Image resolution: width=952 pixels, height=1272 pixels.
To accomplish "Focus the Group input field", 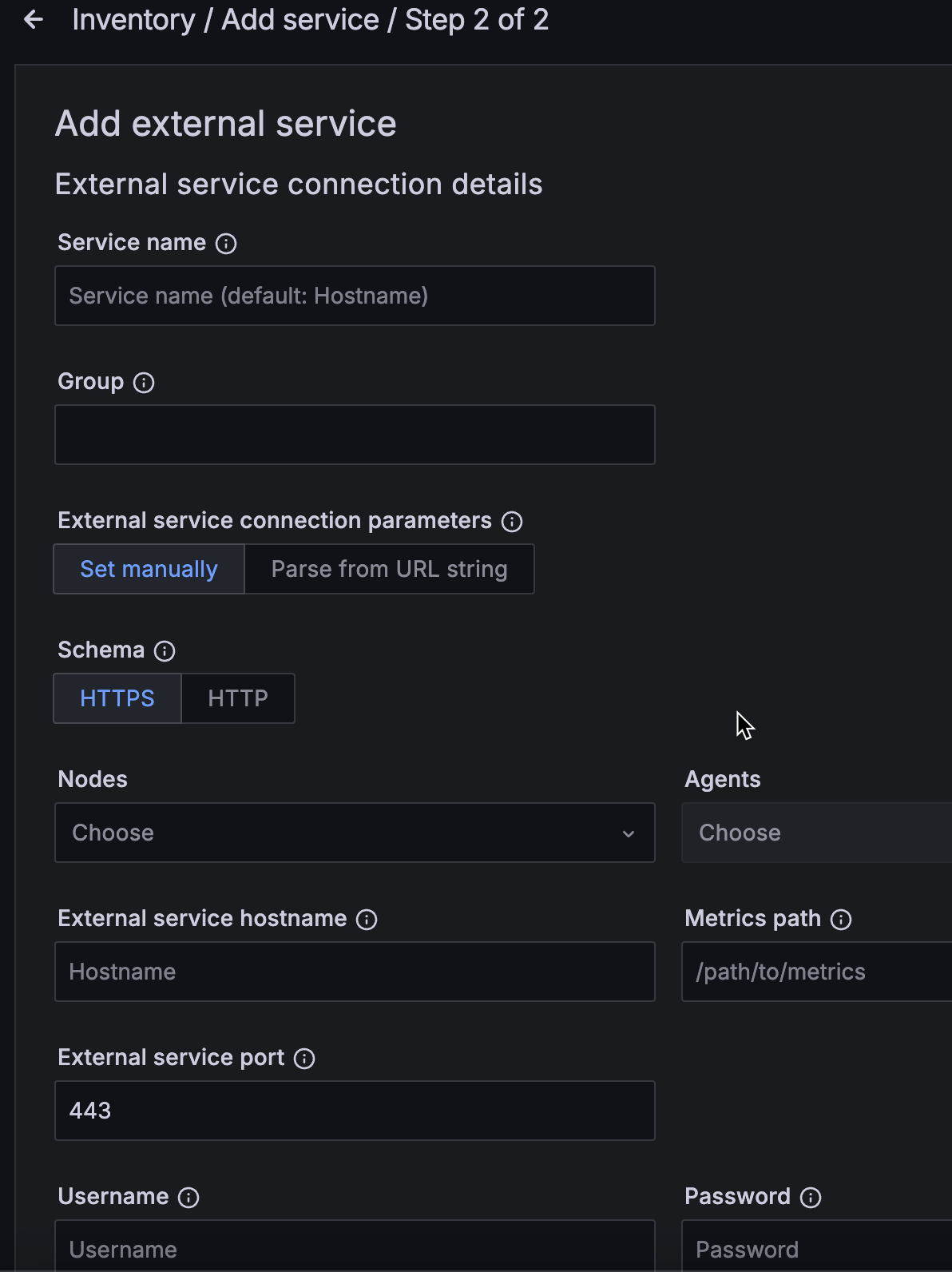I will [x=355, y=435].
